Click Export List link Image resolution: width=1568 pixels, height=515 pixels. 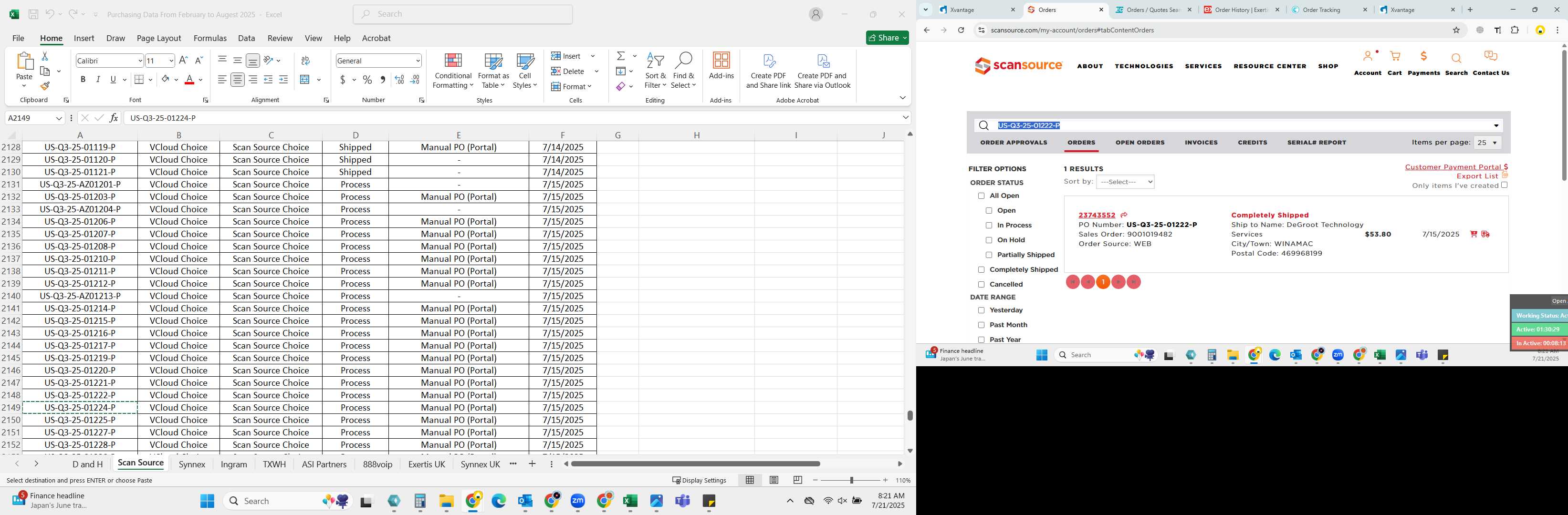(x=1477, y=176)
